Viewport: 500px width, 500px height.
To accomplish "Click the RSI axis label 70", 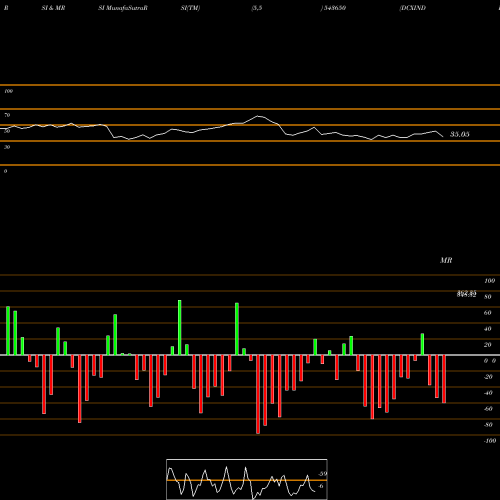I will coord(7,115).
